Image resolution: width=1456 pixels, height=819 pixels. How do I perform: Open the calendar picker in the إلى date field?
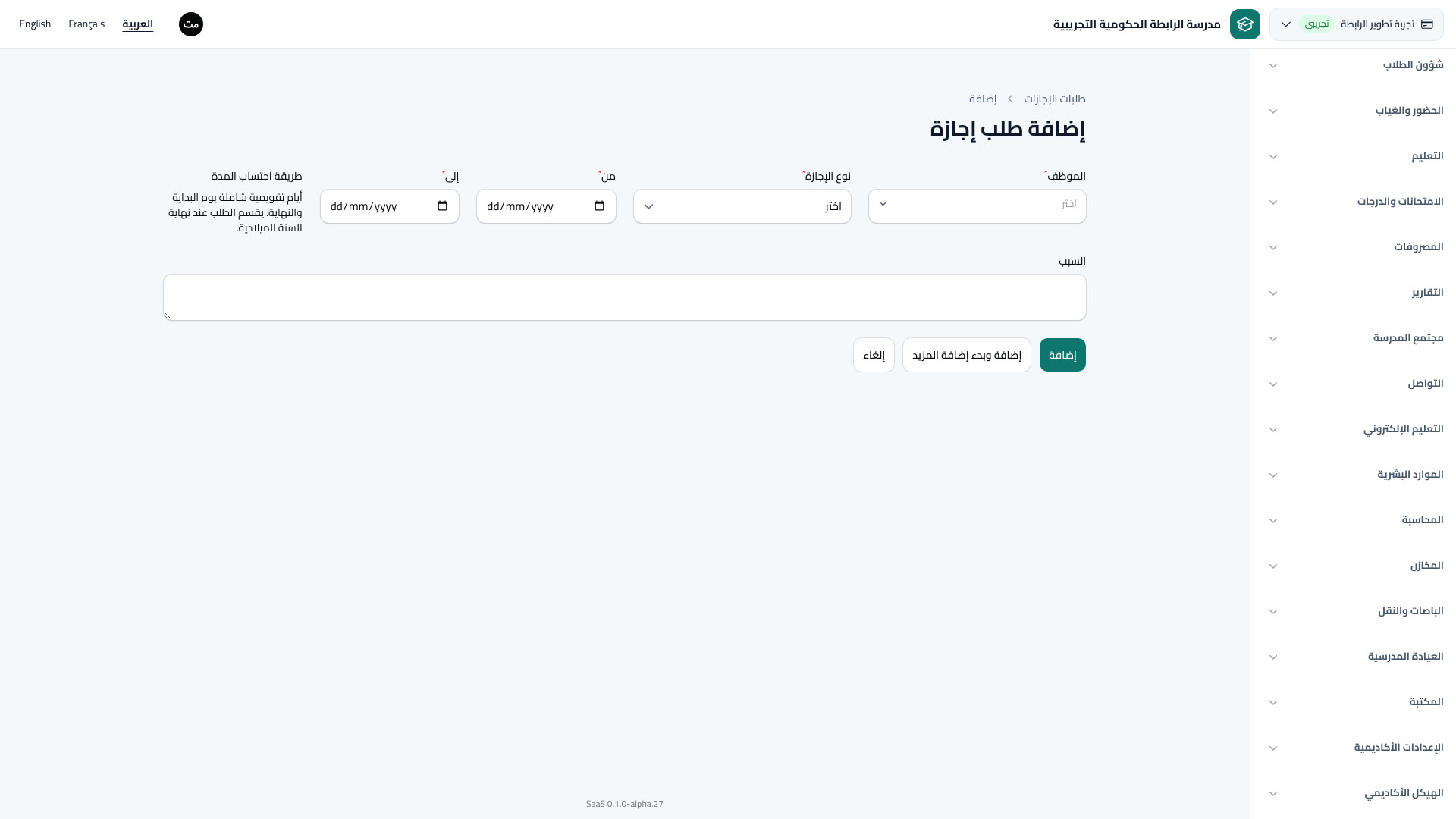[443, 206]
